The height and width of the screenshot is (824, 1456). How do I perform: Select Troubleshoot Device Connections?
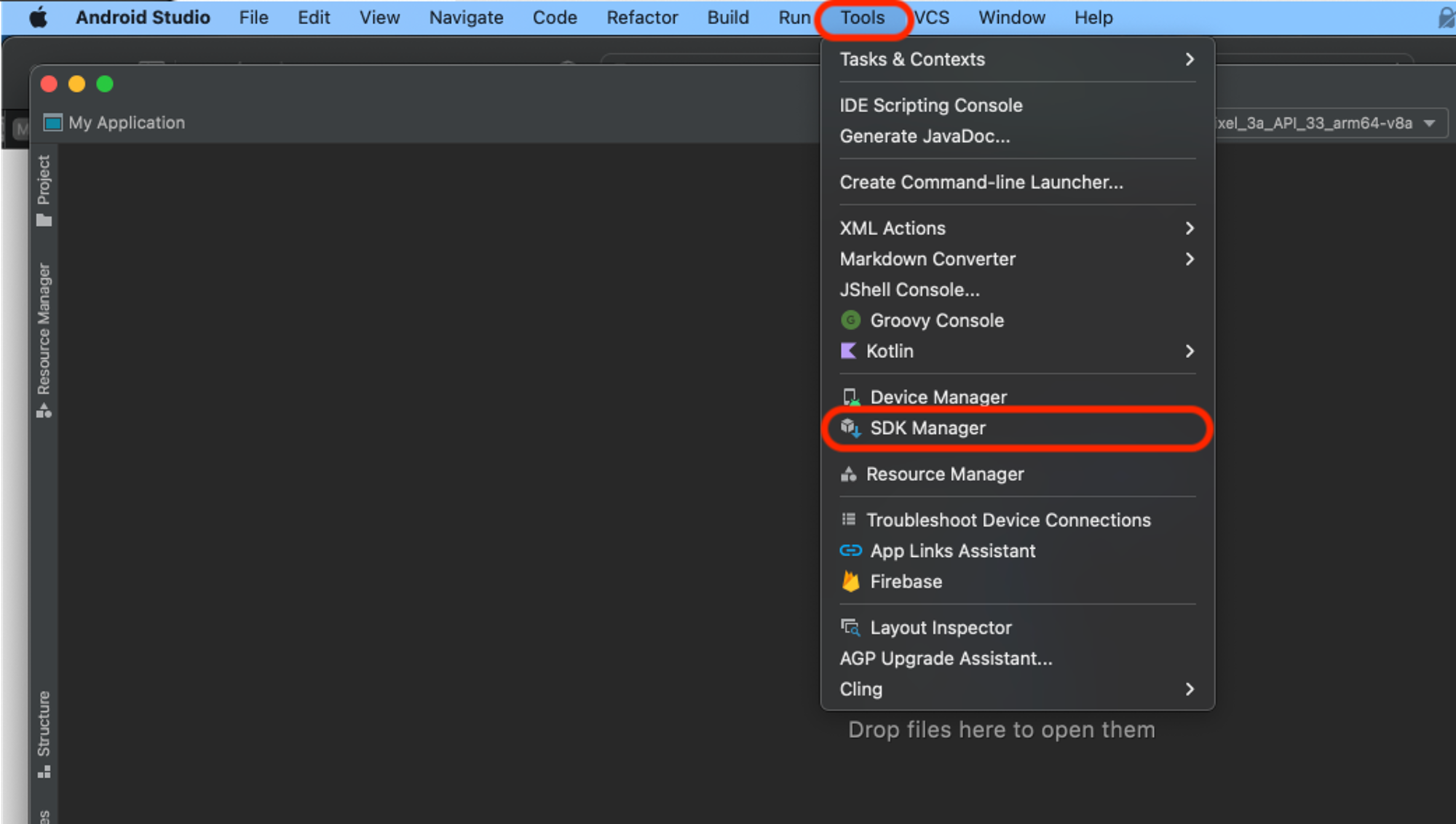(1018, 520)
